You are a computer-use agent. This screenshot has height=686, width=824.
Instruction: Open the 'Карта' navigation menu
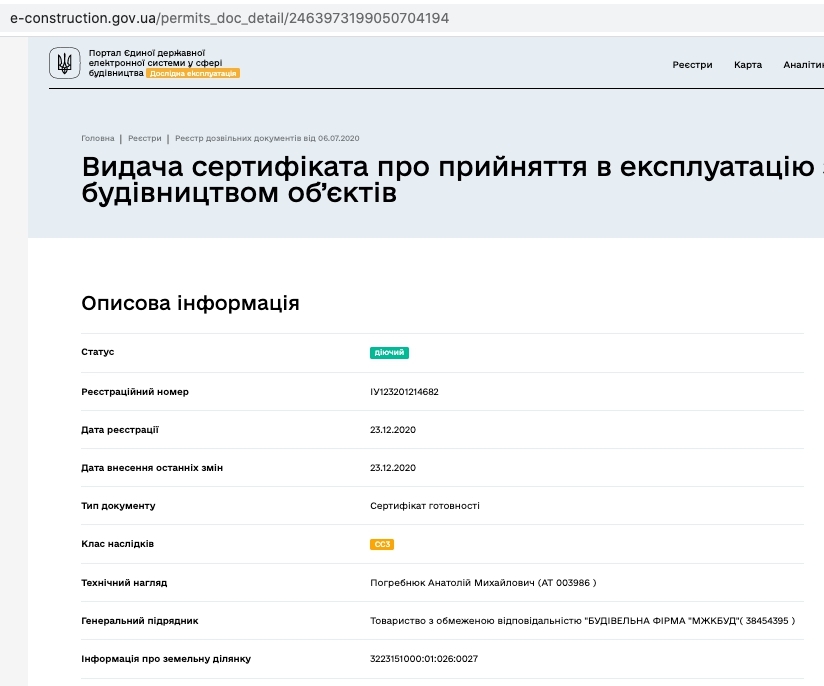748,65
